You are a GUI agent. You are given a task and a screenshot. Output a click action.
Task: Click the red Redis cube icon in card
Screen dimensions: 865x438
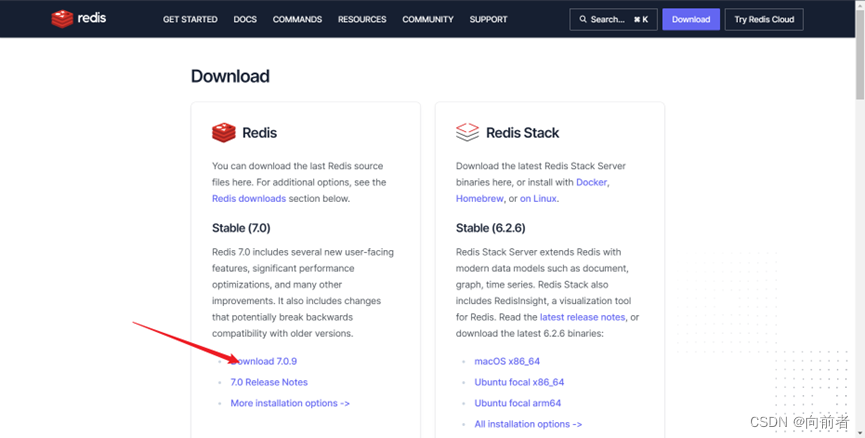click(x=223, y=133)
